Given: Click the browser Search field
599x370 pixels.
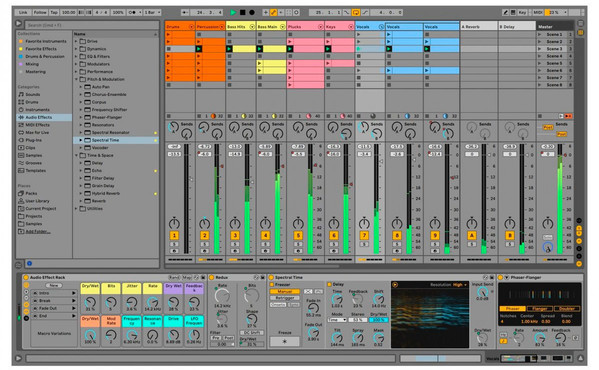Looking at the screenshot, I should point(92,25).
